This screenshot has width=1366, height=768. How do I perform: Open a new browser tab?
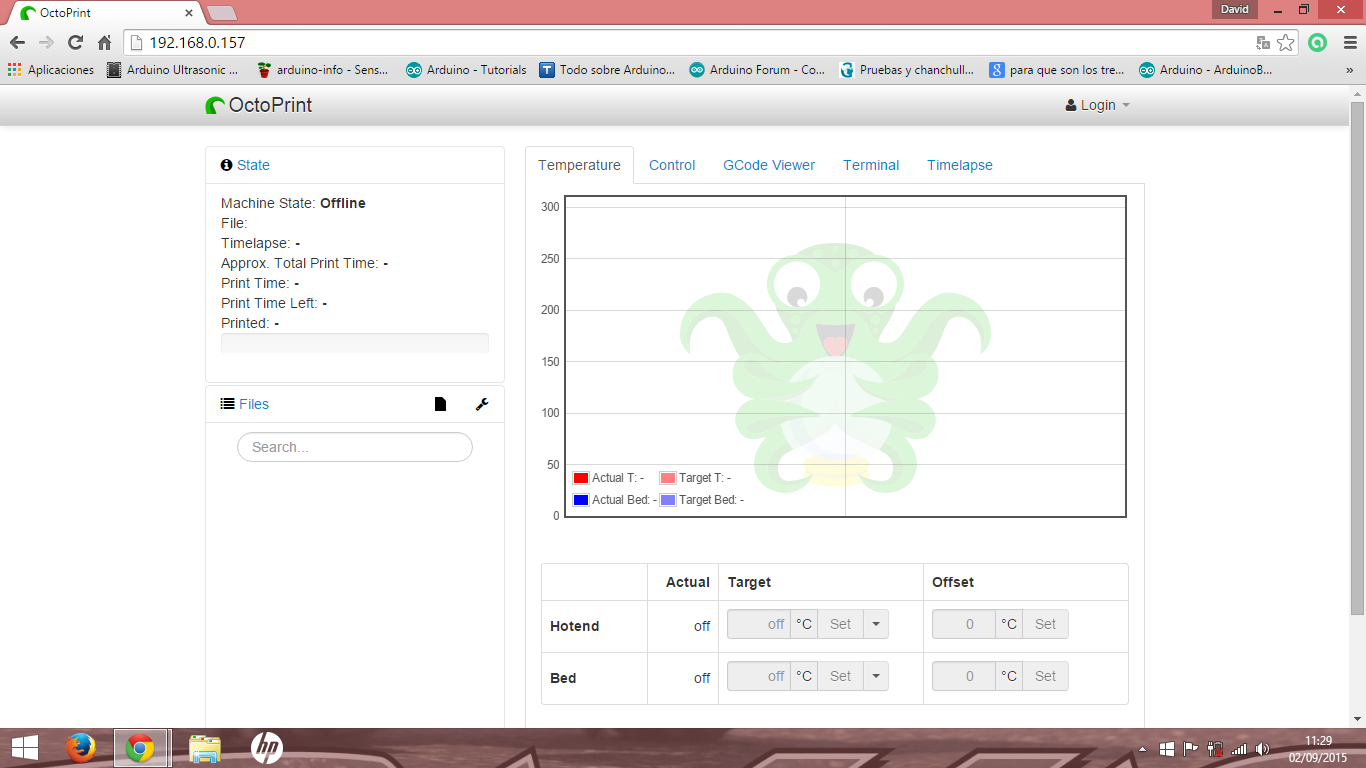[x=221, y=13]
